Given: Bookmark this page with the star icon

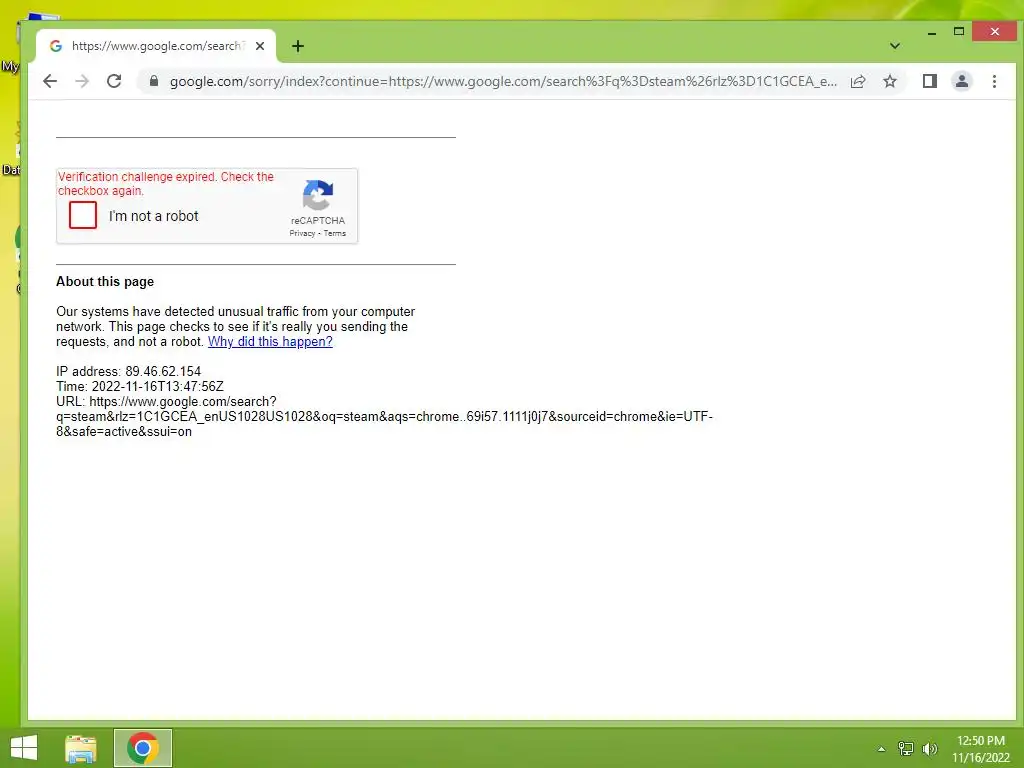Looking at the screenshot, I should point(889,81).
